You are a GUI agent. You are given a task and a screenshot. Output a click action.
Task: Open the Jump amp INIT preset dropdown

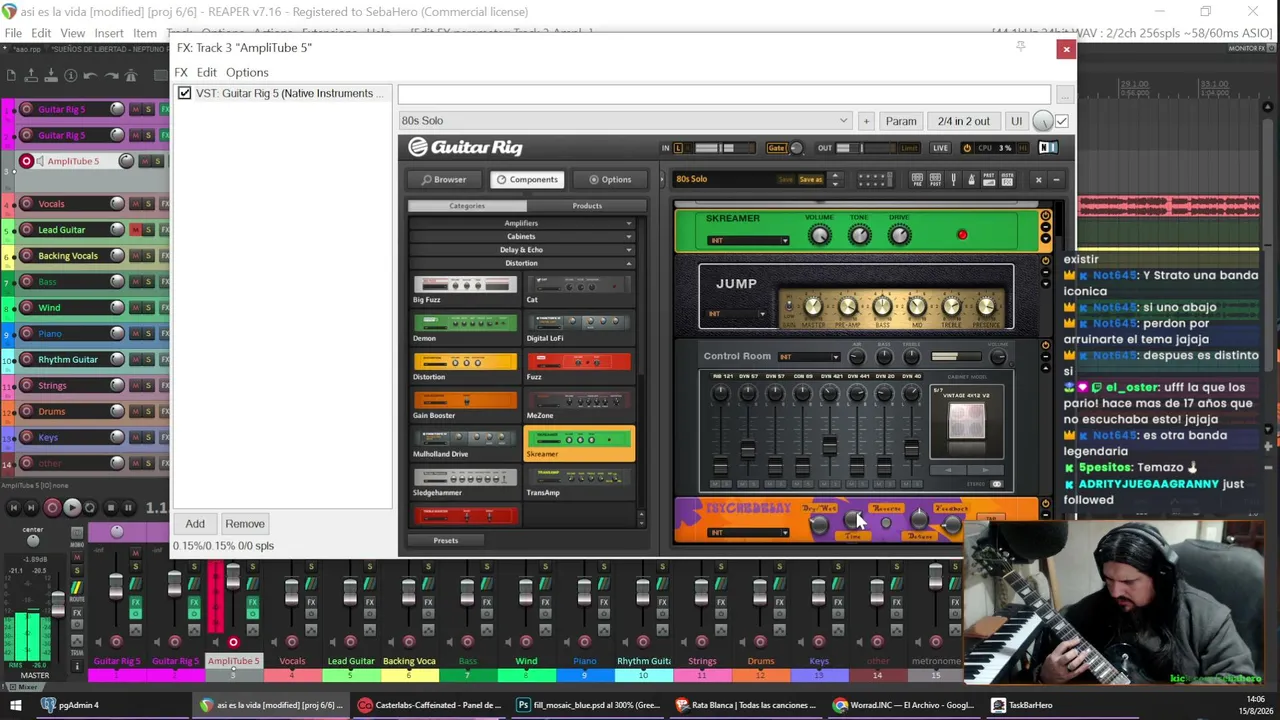(x=737, y=314)
